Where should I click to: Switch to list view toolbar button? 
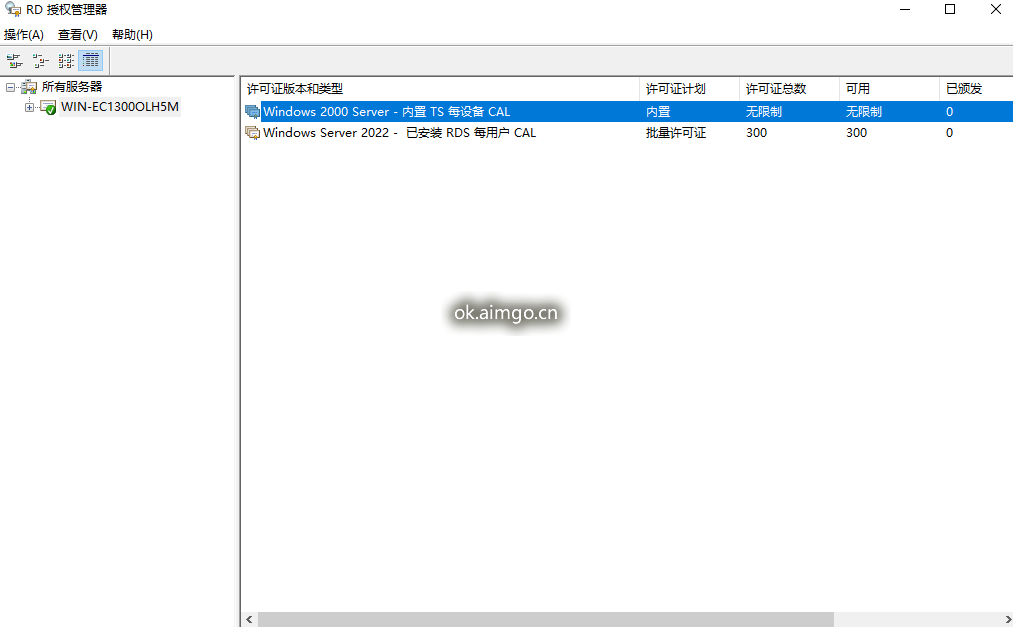(65, 61)
